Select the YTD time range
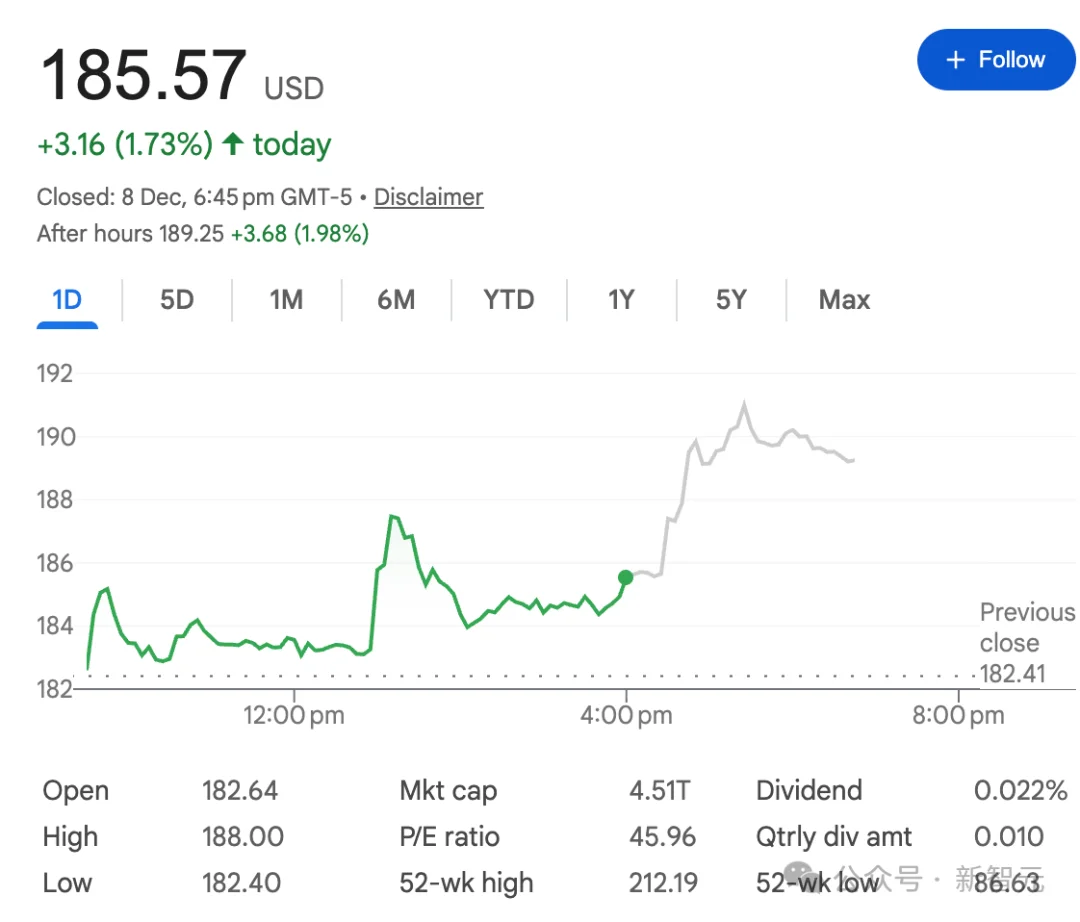 pyautogui.click(x=508, y=299)
